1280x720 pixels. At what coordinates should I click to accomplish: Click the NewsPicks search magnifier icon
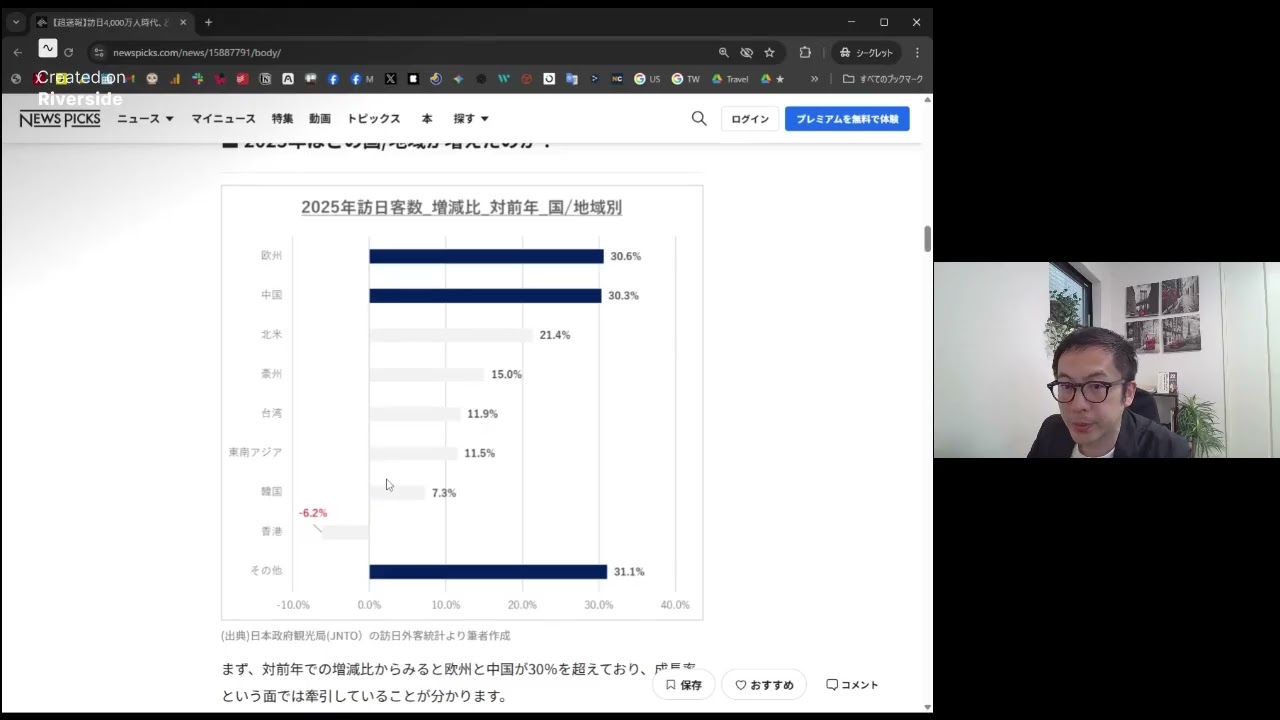pyautogui.click(x=699, y=118)
